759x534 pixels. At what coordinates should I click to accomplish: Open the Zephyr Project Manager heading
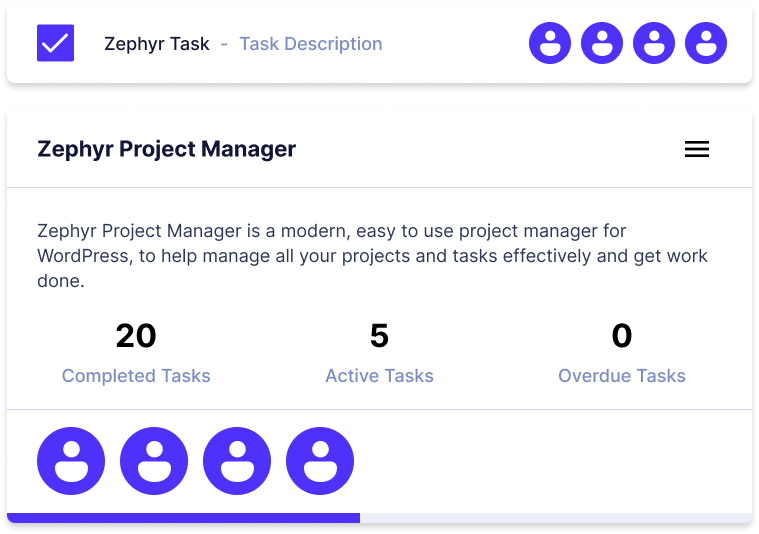166,150
